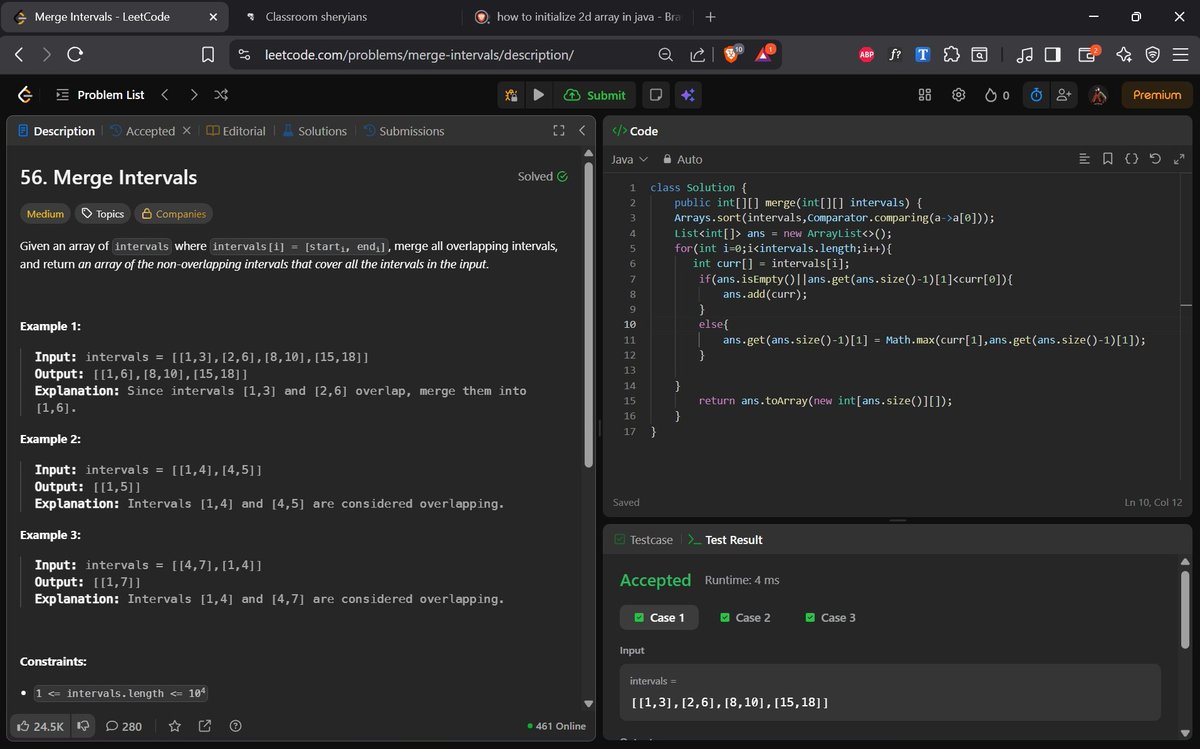Click the intervals input value box
This screenshot has width=1200, height=749.
click(x=890, y=692)
